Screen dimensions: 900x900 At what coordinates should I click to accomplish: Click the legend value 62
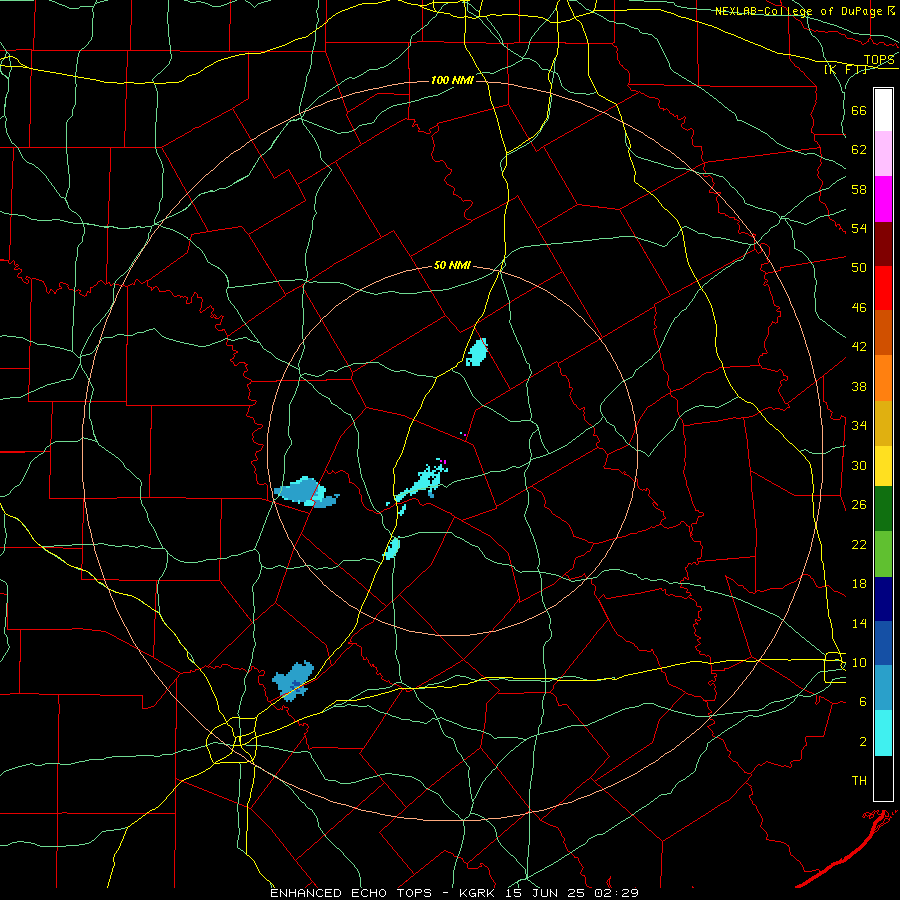tap(859, 150)
